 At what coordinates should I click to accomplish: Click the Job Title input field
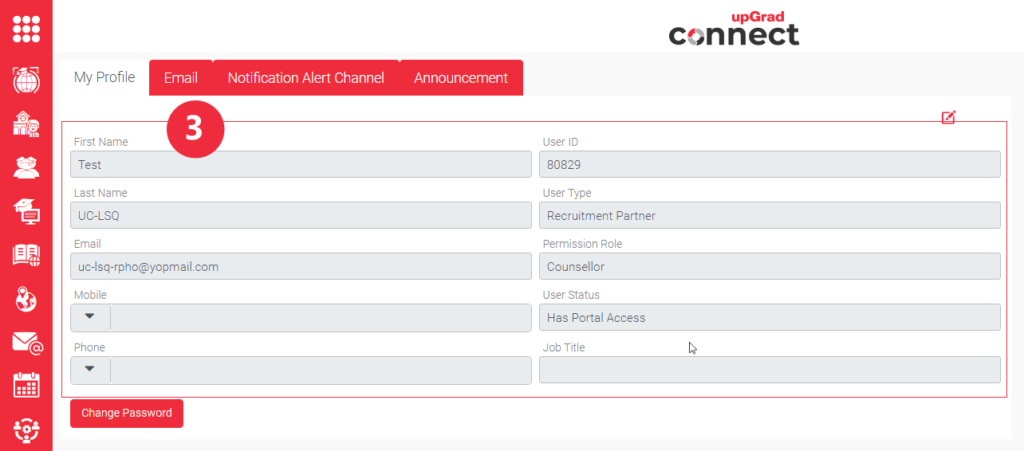point(769,370)
